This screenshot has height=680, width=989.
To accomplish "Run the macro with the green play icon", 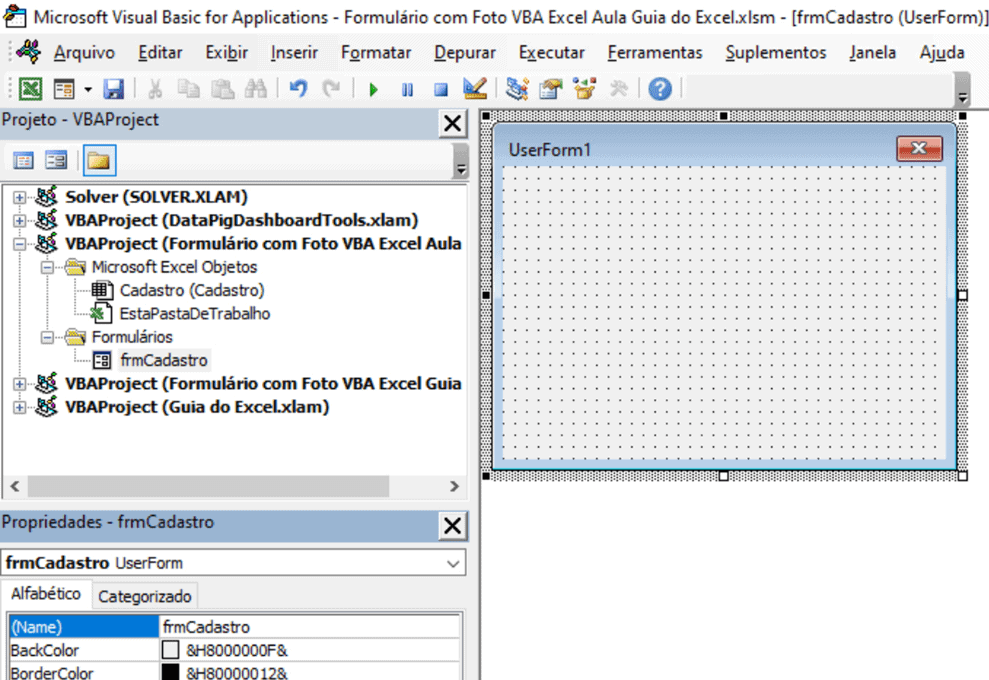I will click(373, 90).
